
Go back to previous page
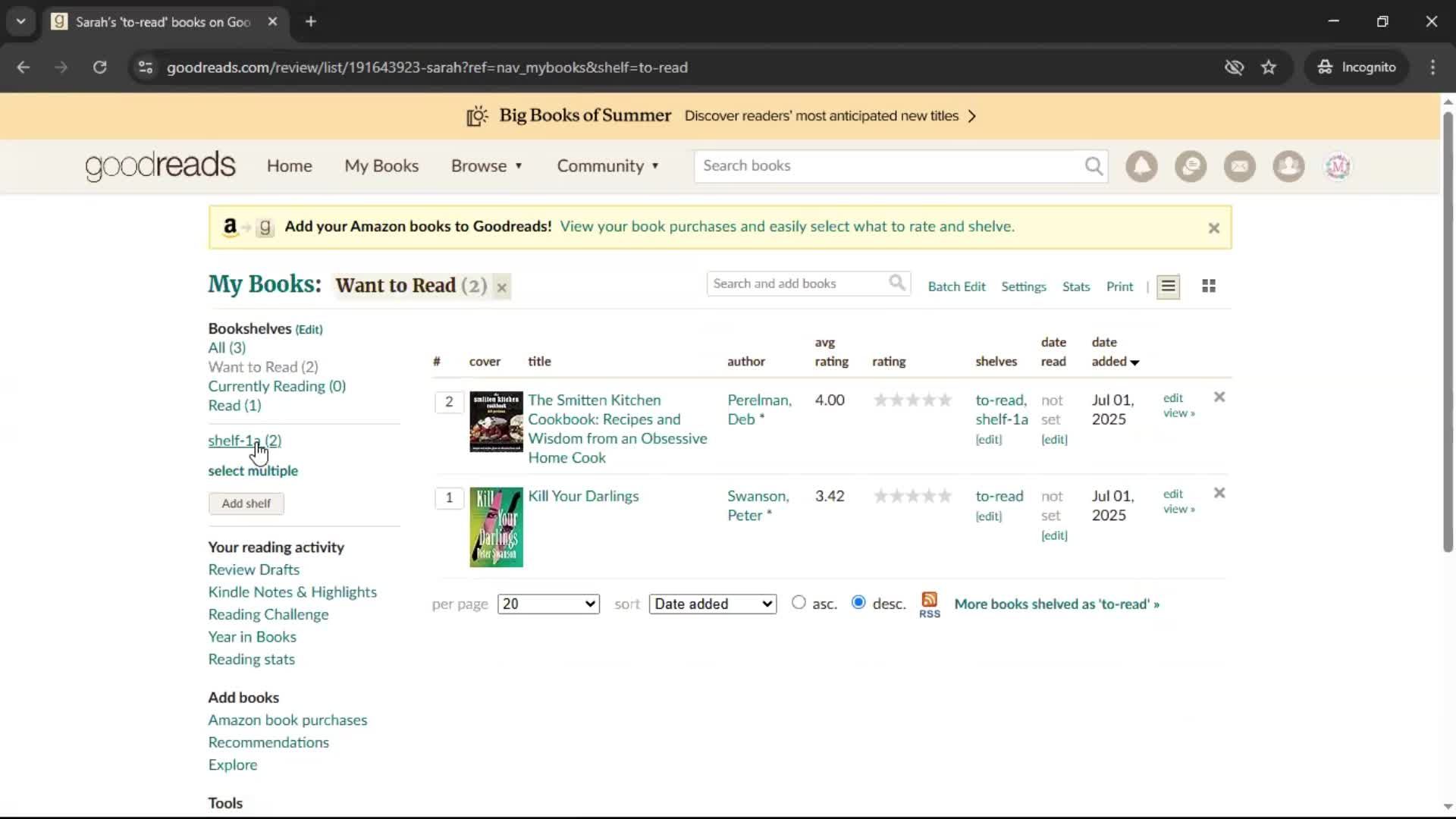[x=24, y=67]
